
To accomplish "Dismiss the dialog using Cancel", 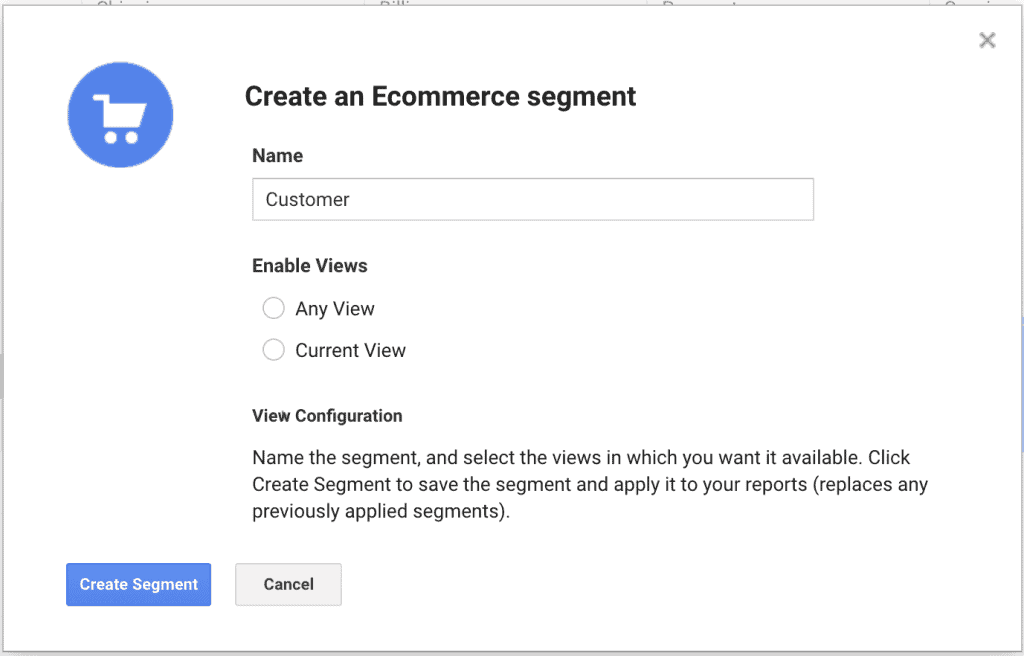I will 288,584.
